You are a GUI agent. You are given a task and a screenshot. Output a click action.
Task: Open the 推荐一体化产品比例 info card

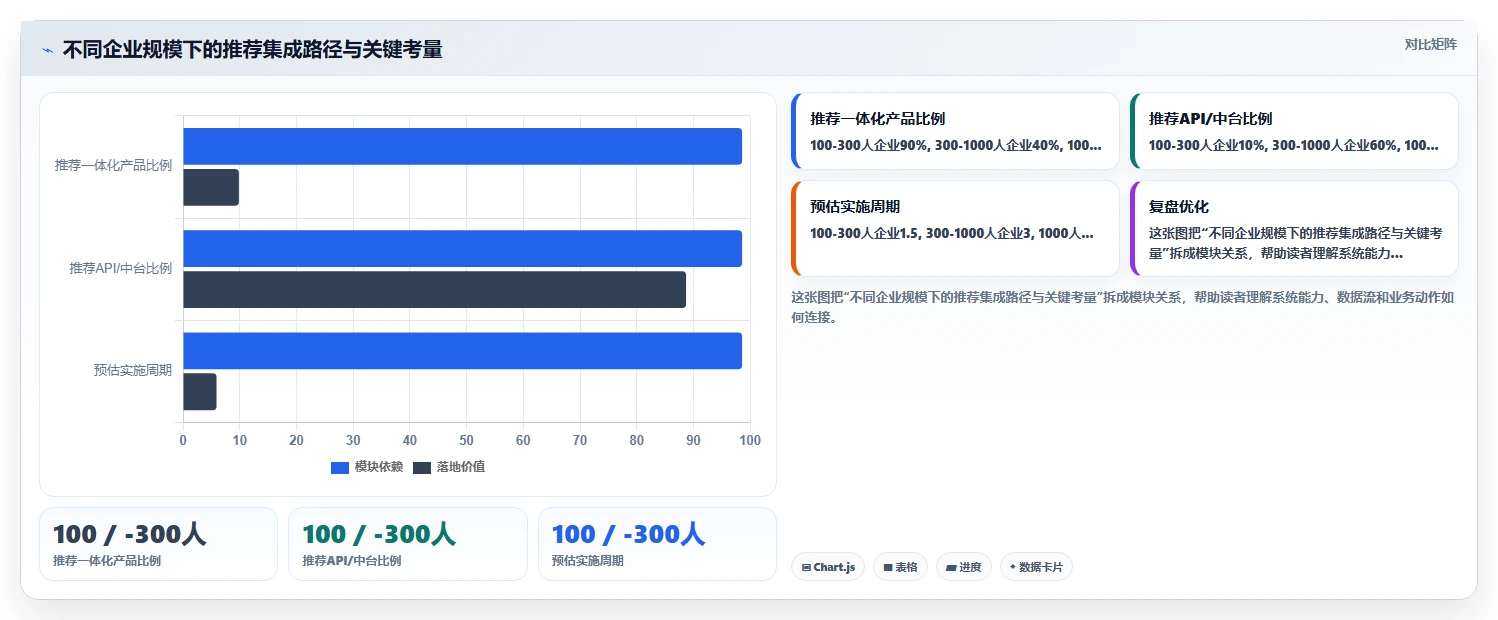coord(955,131)
